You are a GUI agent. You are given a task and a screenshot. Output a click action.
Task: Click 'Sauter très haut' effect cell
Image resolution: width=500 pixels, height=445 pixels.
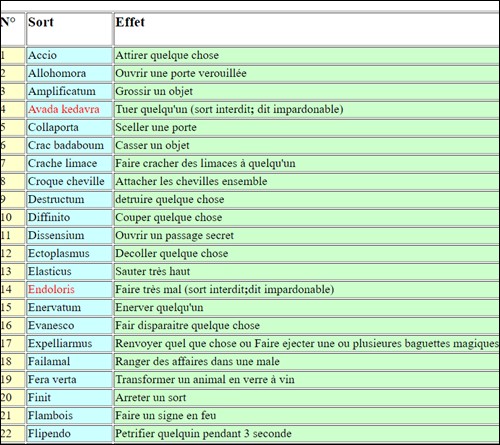tap(307, 271)
